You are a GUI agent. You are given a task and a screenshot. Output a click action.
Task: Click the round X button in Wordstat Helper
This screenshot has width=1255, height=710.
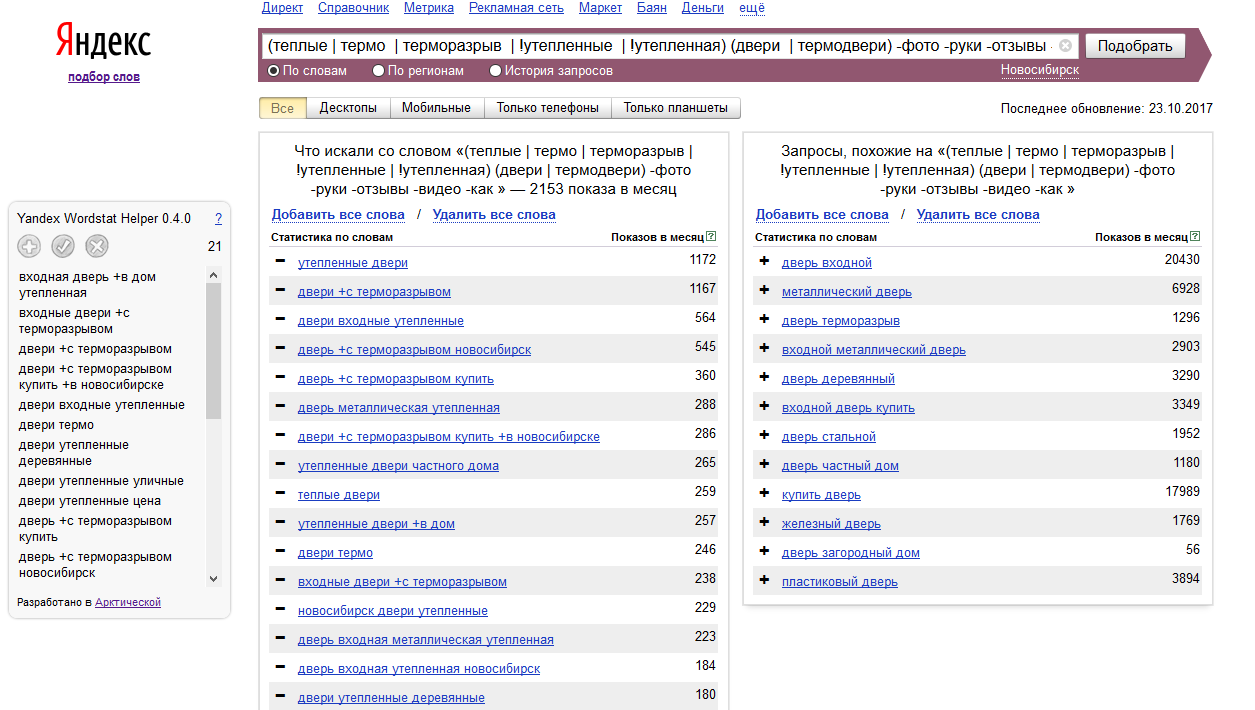(97, 246)
